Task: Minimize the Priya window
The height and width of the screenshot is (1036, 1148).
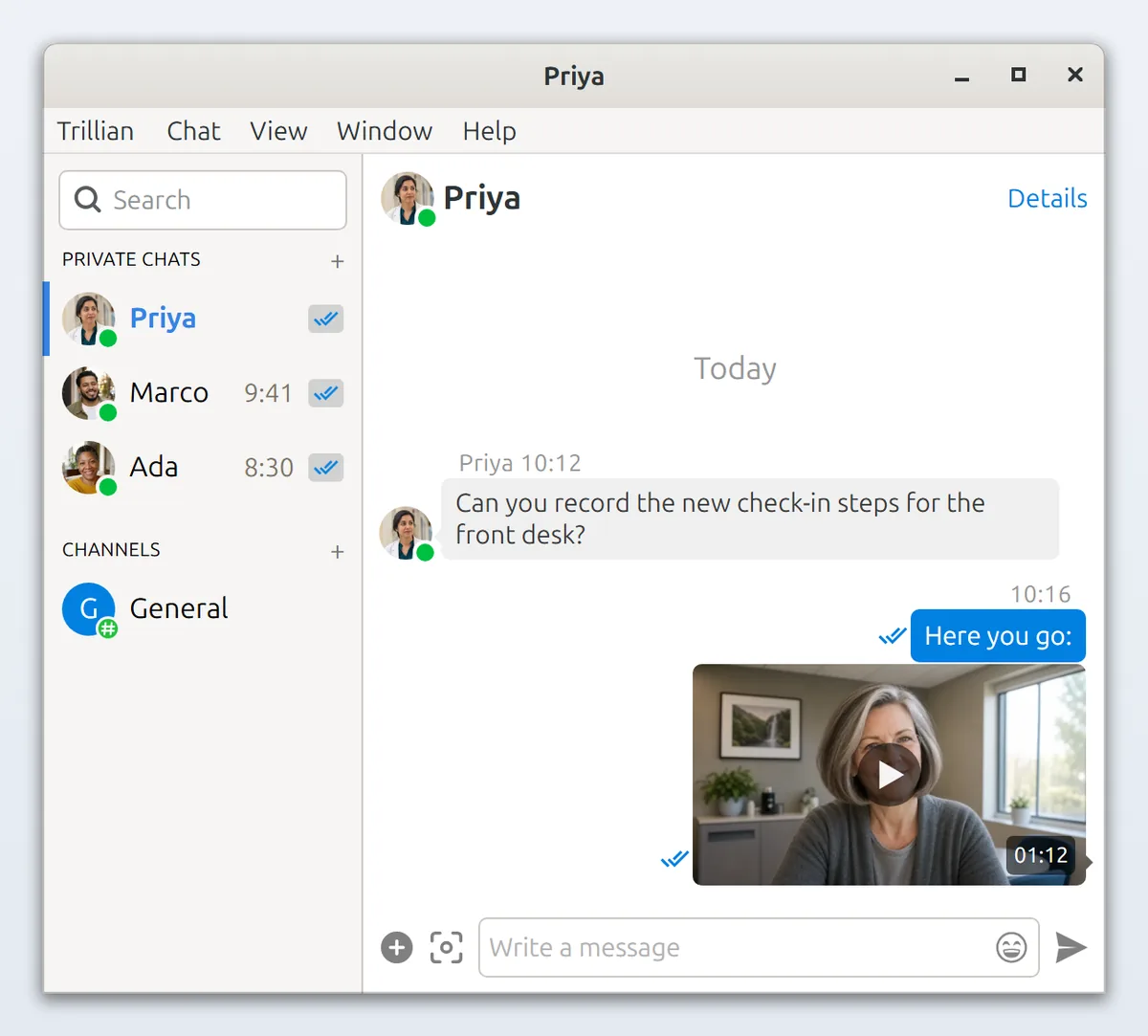Action: pyautogui.click(x=961, y=76)
